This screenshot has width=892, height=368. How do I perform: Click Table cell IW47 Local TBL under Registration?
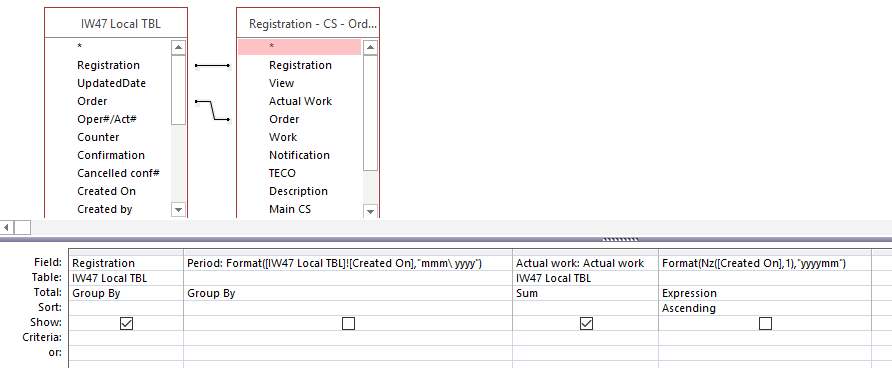[126, 278]
